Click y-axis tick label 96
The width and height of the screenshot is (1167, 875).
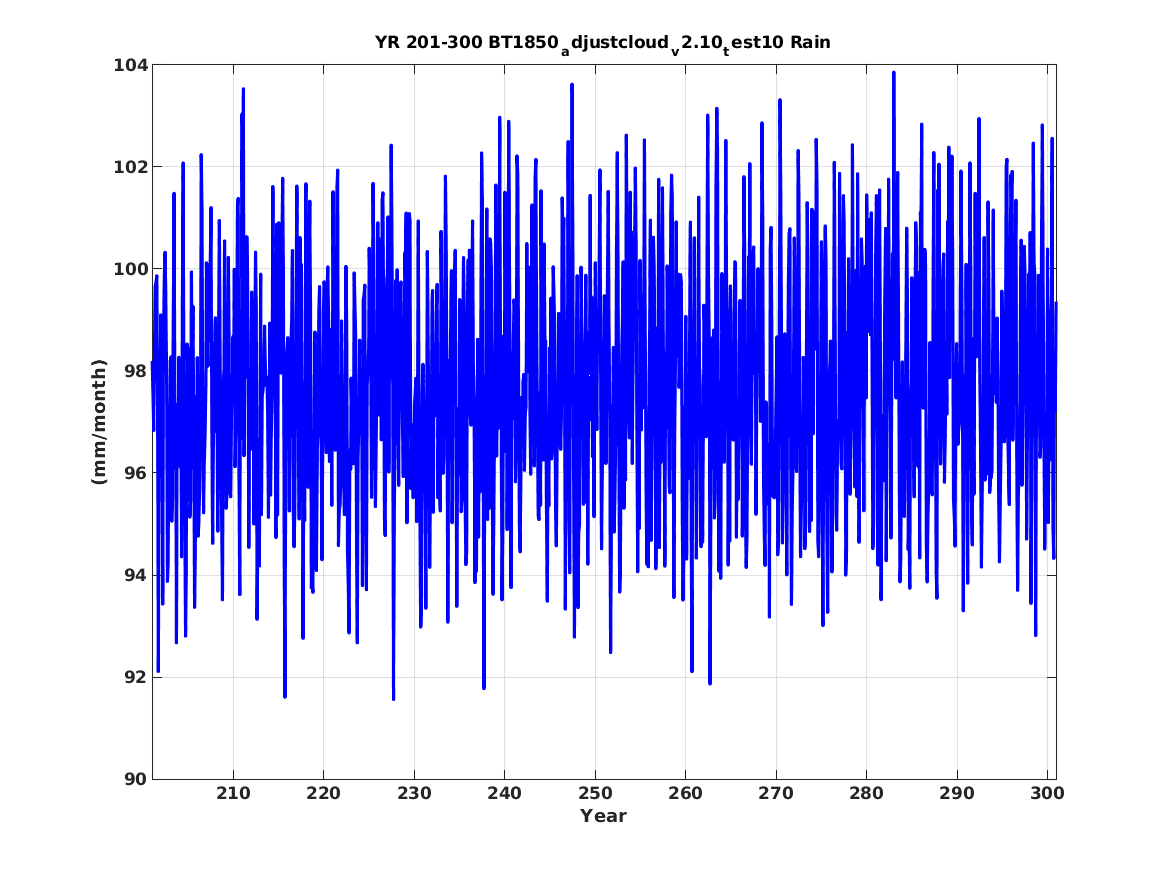[135, 473]
